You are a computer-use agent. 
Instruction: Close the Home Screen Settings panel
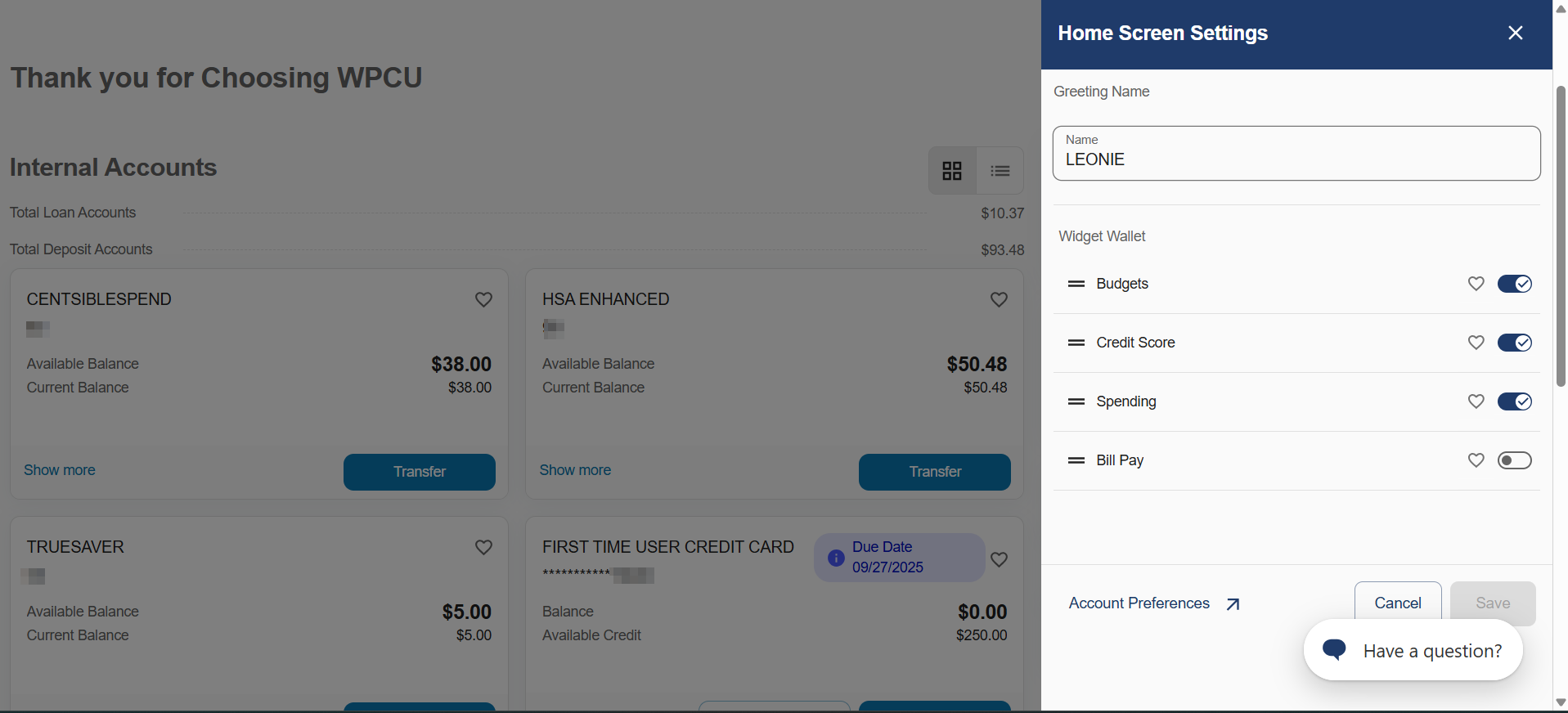point(1515,33)
